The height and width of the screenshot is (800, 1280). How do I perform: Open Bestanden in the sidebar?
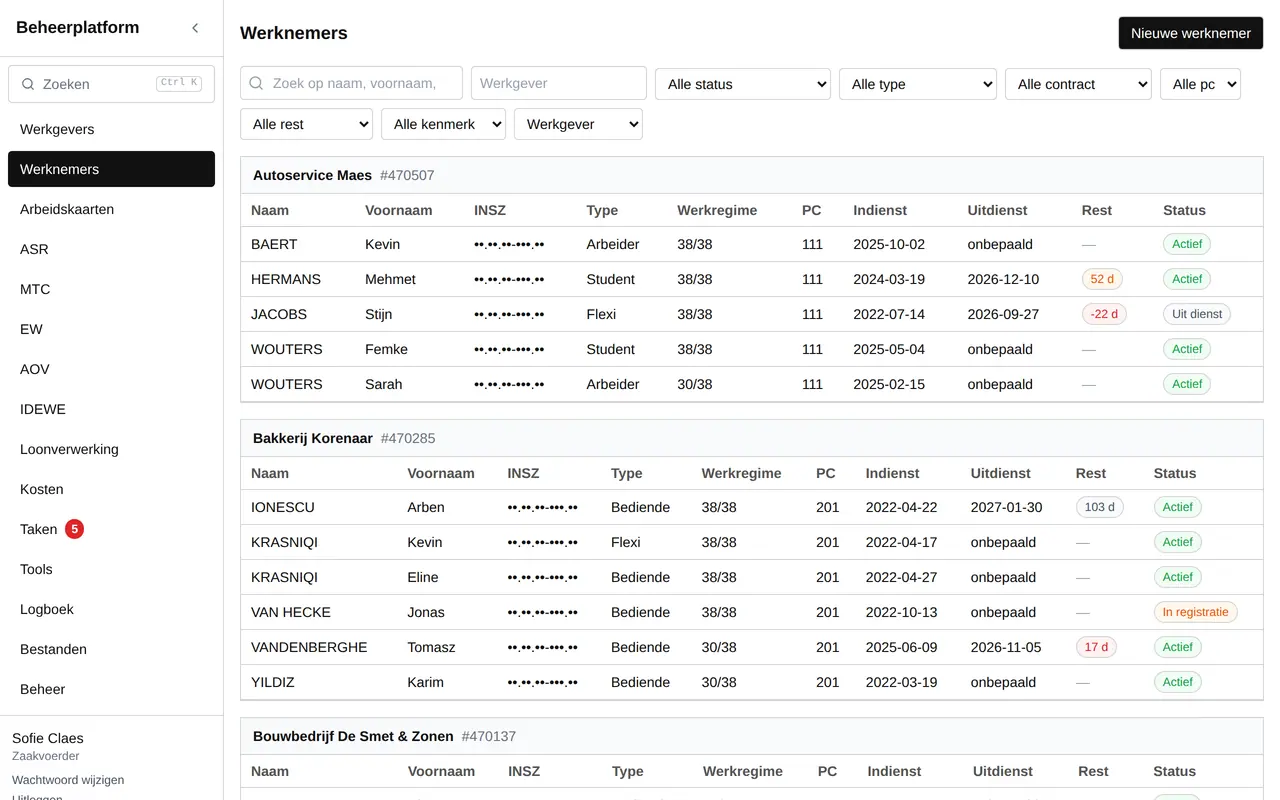tap(111, 649)
